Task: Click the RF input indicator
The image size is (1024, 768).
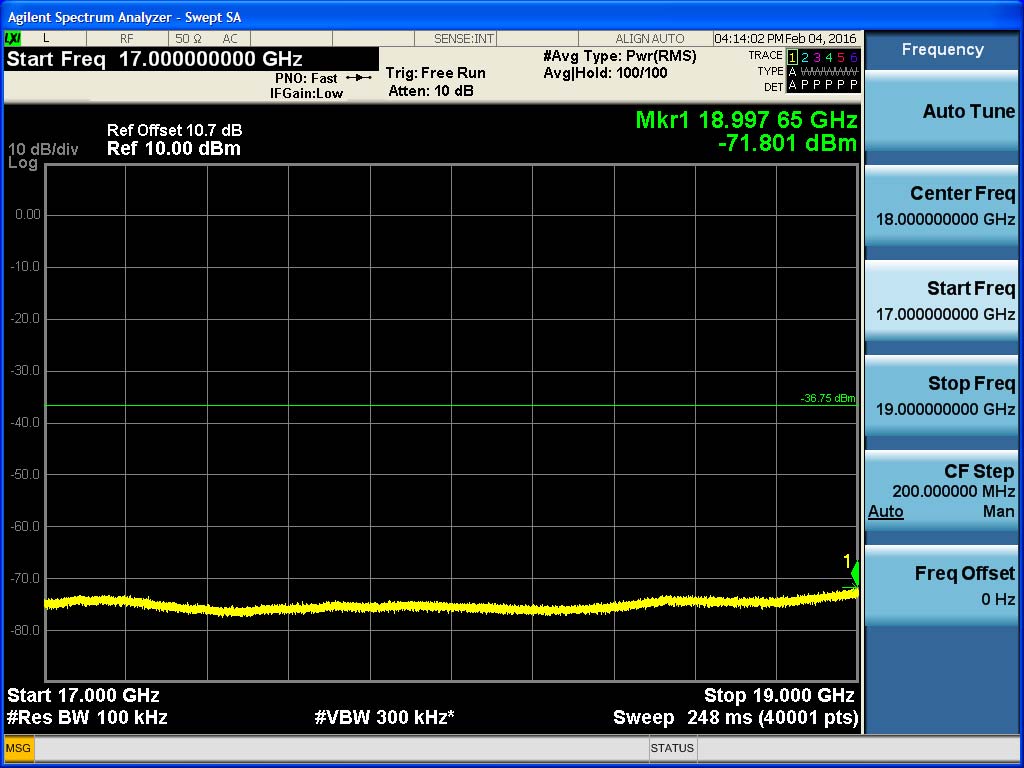Action: pos(127,39)
